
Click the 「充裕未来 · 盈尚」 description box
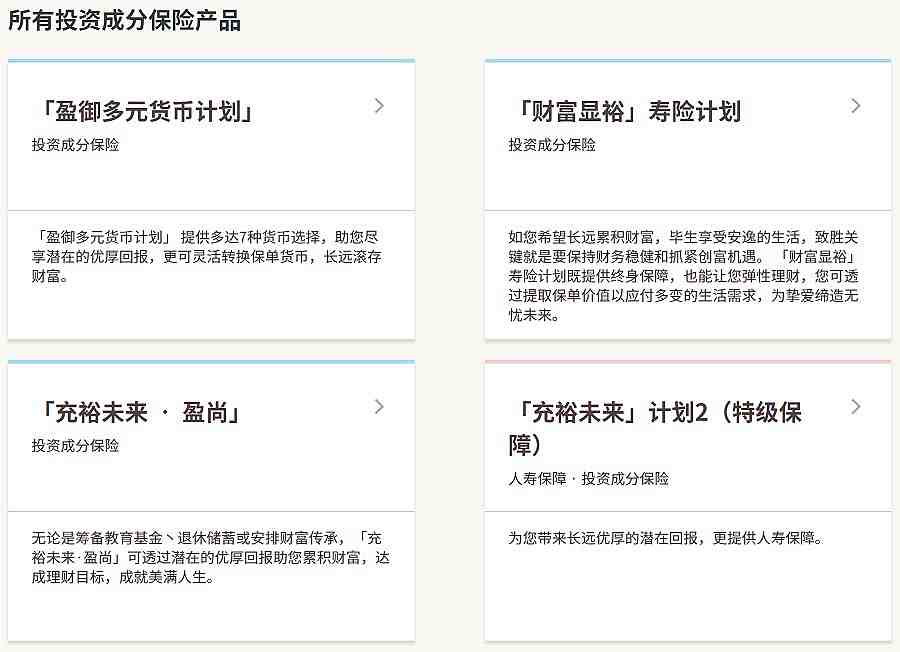[x=210, y=558]
